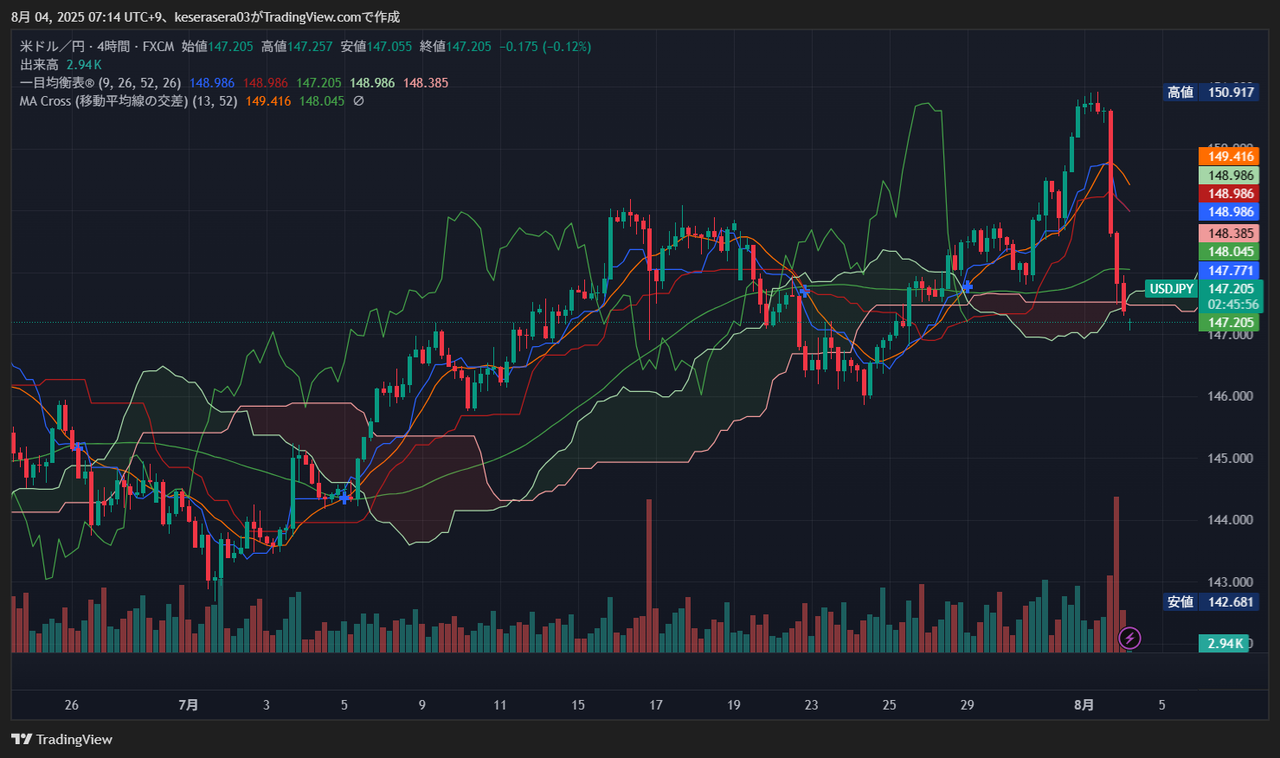This screenshot has height=758, width=1280.
Task: Click the pink 148.385 Ichimoku legend value
Action: (x=425, y=82)
